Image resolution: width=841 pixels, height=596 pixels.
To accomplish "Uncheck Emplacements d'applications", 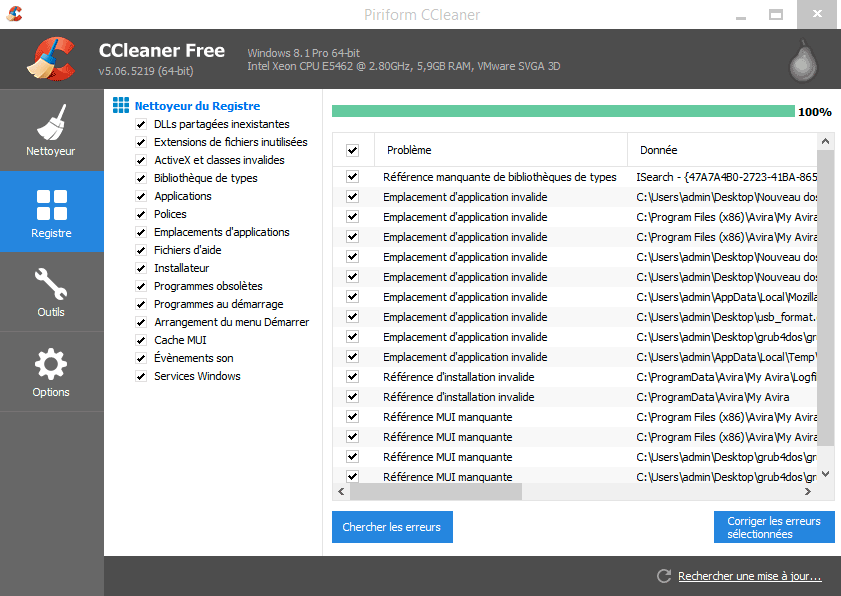I will click(x=141, y=232).
